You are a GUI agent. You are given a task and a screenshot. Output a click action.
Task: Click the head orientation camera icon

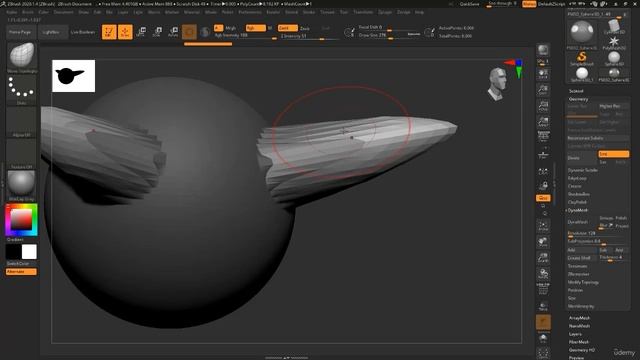(498, 84)
